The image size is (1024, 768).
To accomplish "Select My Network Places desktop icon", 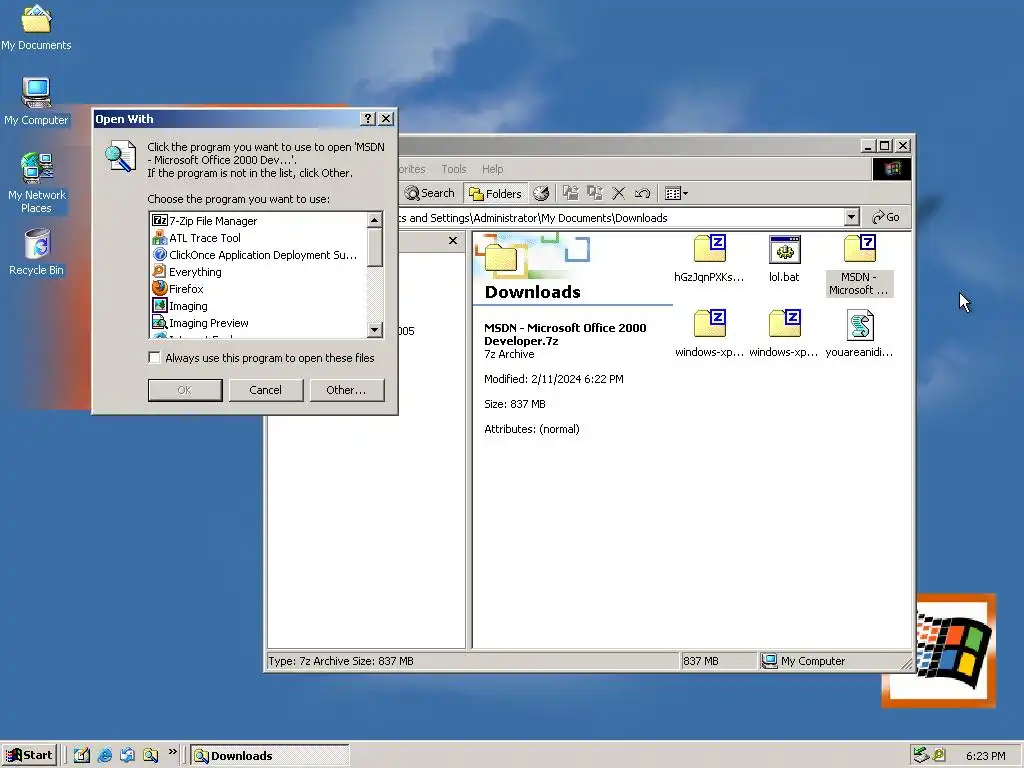I will point(37,184).
